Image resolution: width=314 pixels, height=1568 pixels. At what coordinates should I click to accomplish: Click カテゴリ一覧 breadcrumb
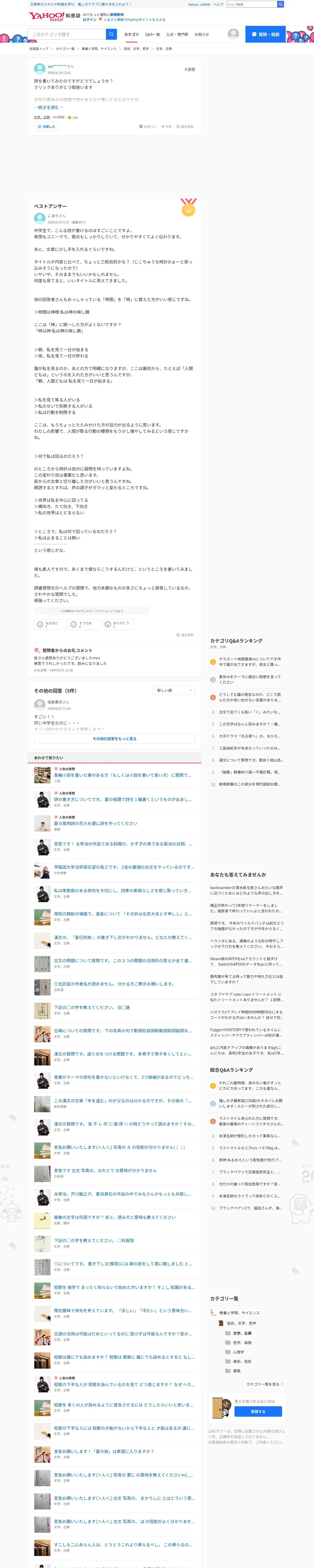coord(65,49)
